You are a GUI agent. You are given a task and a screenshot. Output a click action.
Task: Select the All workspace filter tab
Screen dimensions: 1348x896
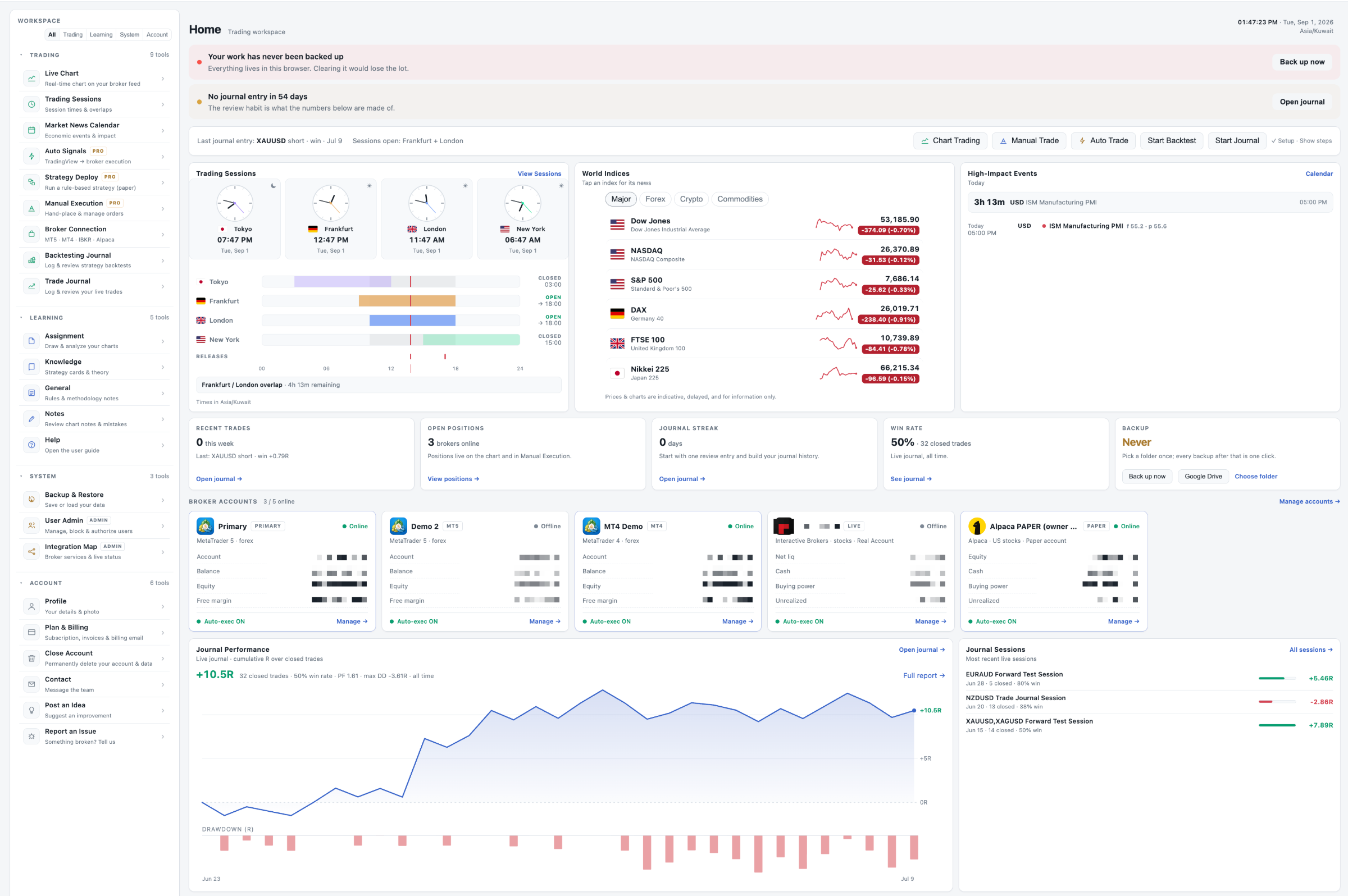[x=52, y=35]
